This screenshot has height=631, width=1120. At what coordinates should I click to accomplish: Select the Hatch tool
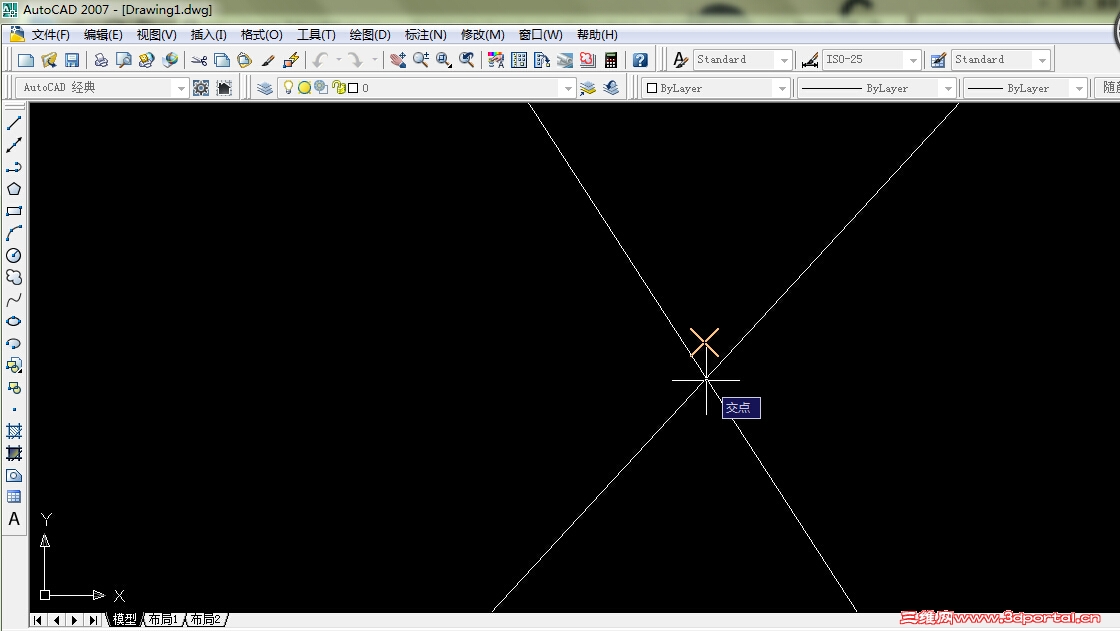14,431
